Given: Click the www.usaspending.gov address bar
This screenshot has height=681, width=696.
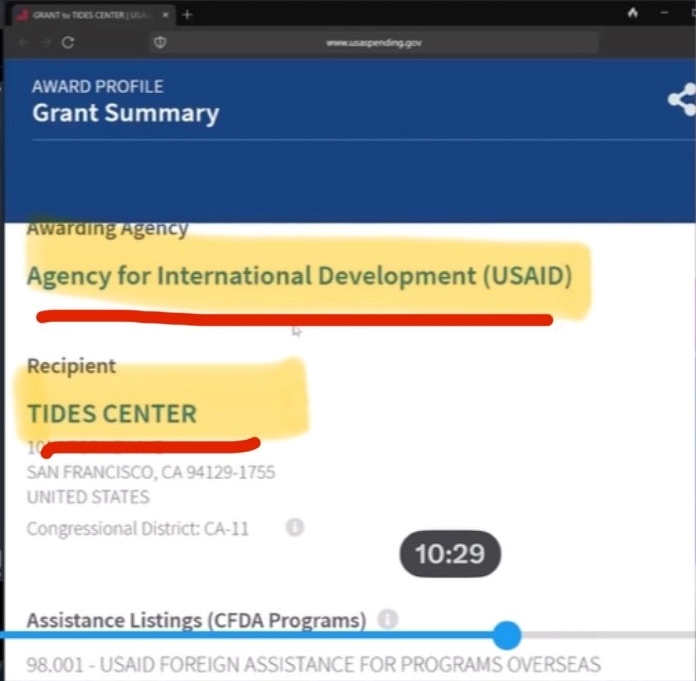Looking at the screenshot, I should pyautogui.click(x=374, y=43).
